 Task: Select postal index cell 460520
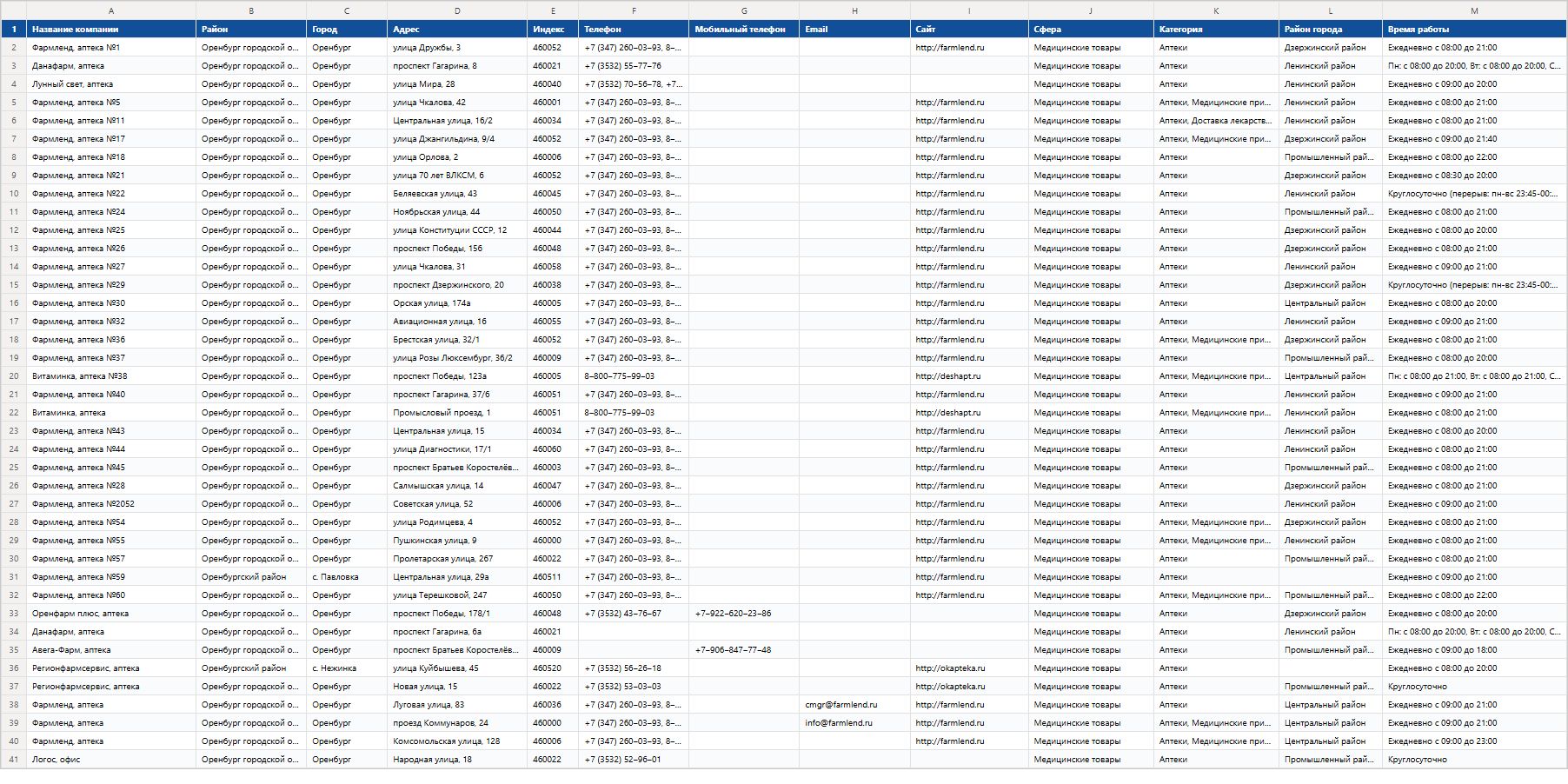(553, 668)
